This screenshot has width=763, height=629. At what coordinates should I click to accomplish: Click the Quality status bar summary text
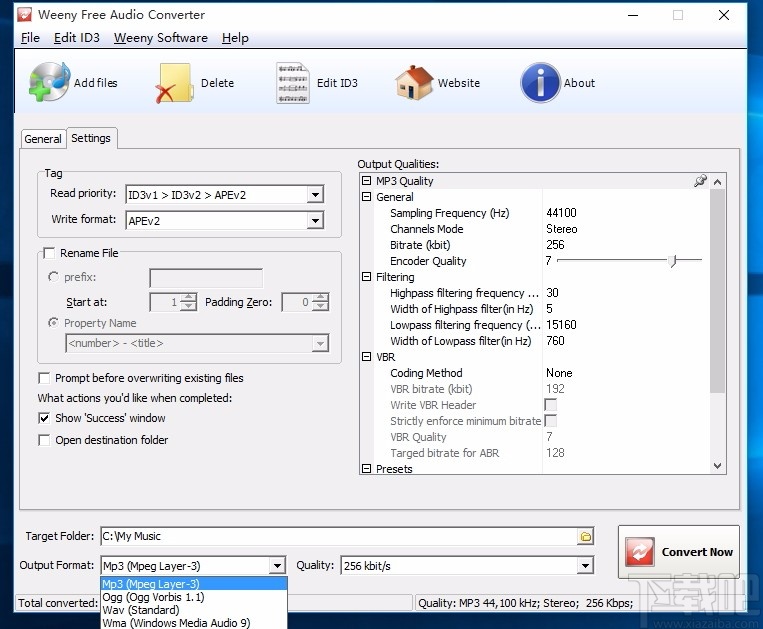[526, 603]
